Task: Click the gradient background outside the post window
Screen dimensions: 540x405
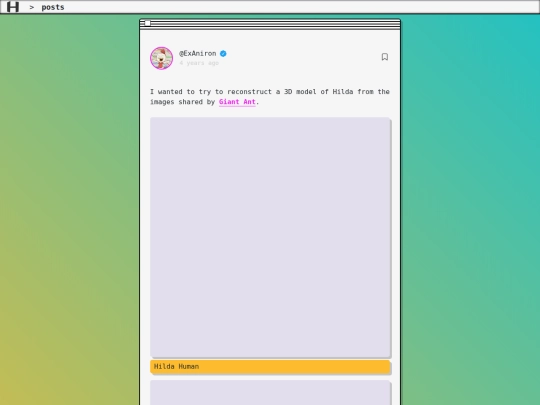Action: click(69, 207)
